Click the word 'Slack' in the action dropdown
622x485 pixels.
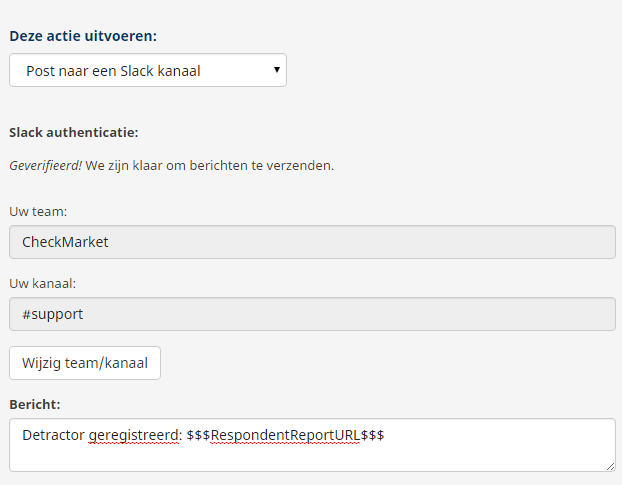point(137,71)
